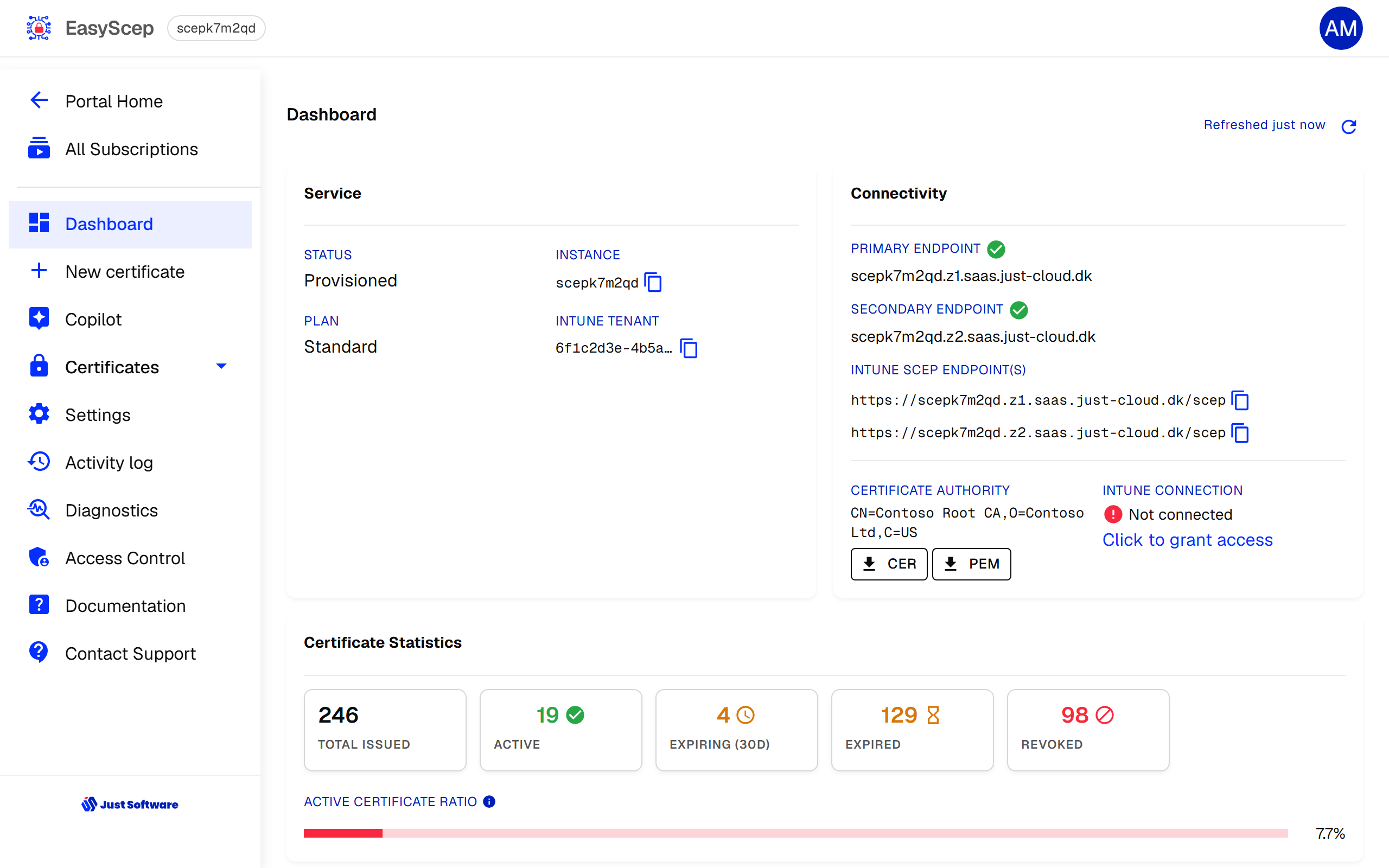This screenshot has width=1389, height=868.
Task: Click the Access Control shield icon
Action: pyautogui.click(x=39, y=558)
